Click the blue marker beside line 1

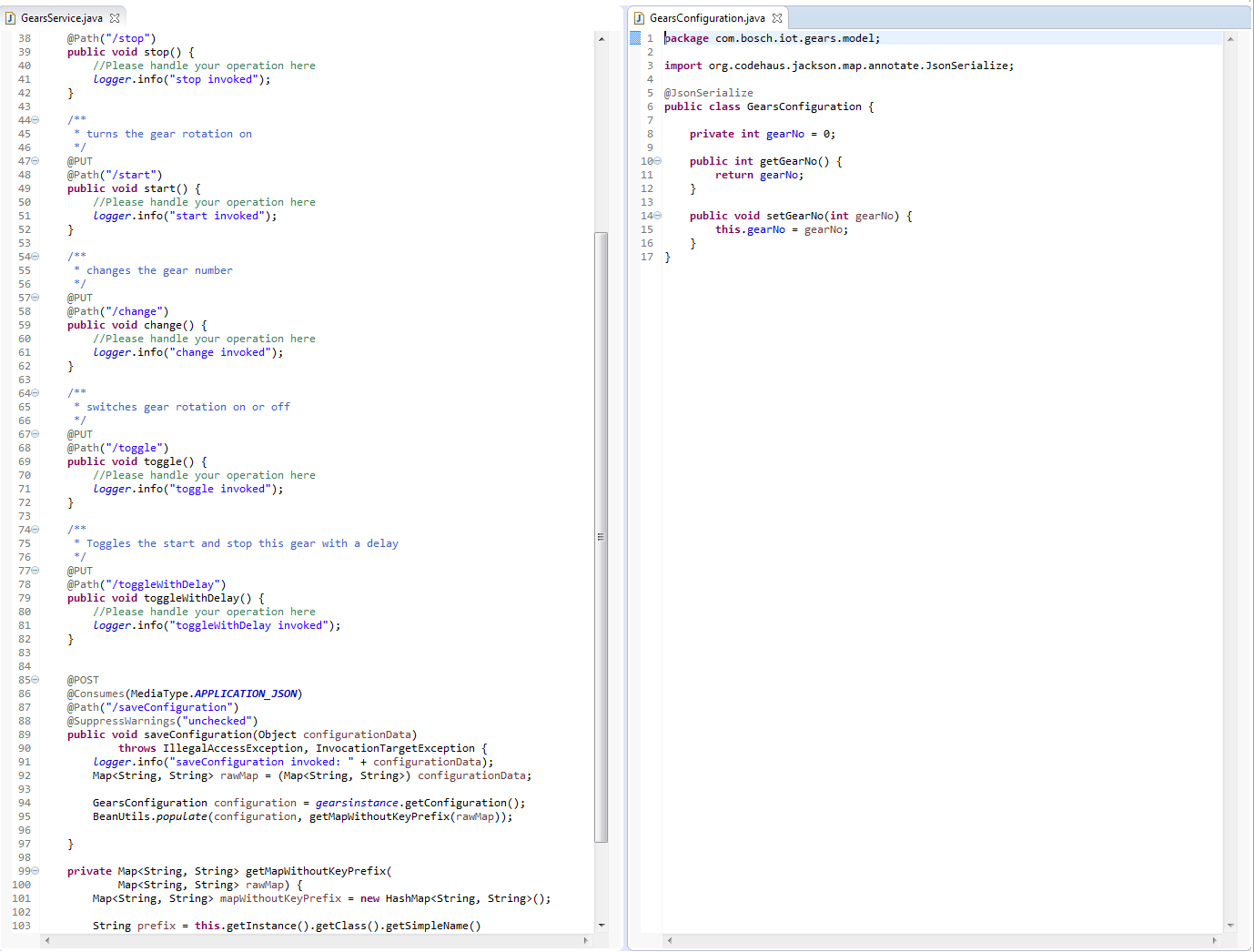(635, 38)
